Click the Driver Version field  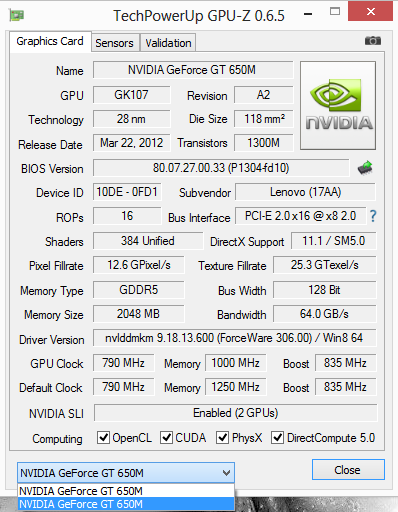point(235,338)
